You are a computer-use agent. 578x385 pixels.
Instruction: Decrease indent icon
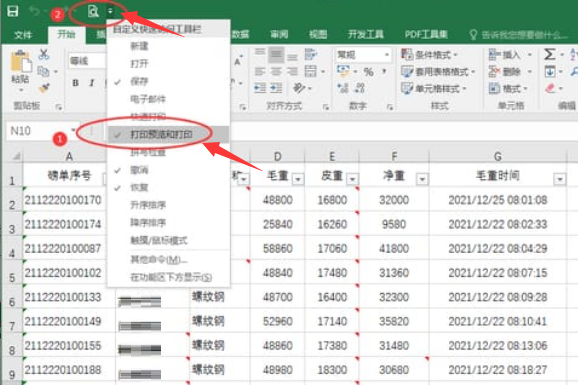pyautogui.click(x=260, y=88)
